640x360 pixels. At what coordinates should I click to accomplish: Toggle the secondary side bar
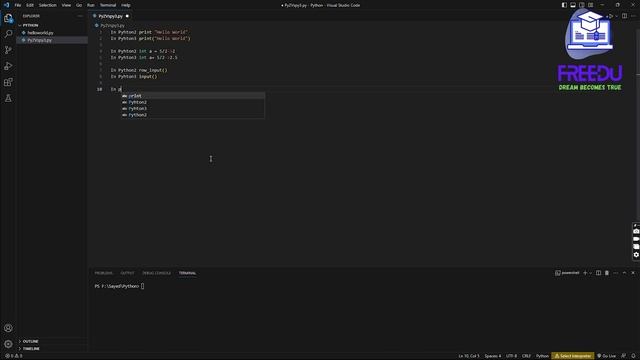(x=582, y=5)
